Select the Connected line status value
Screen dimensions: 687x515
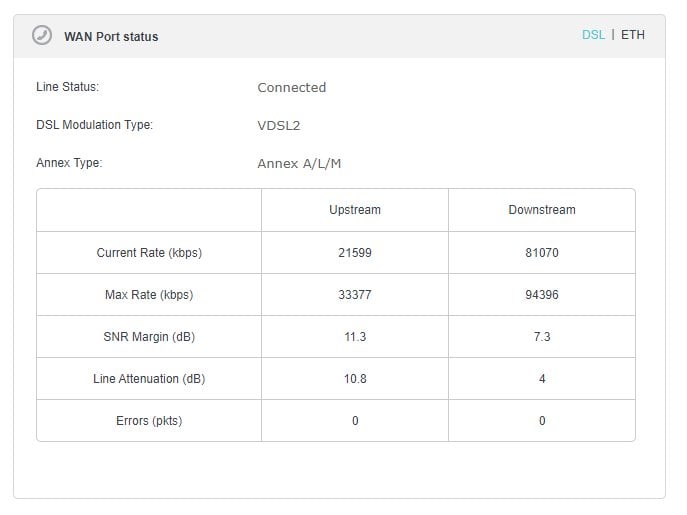[291, 88]
